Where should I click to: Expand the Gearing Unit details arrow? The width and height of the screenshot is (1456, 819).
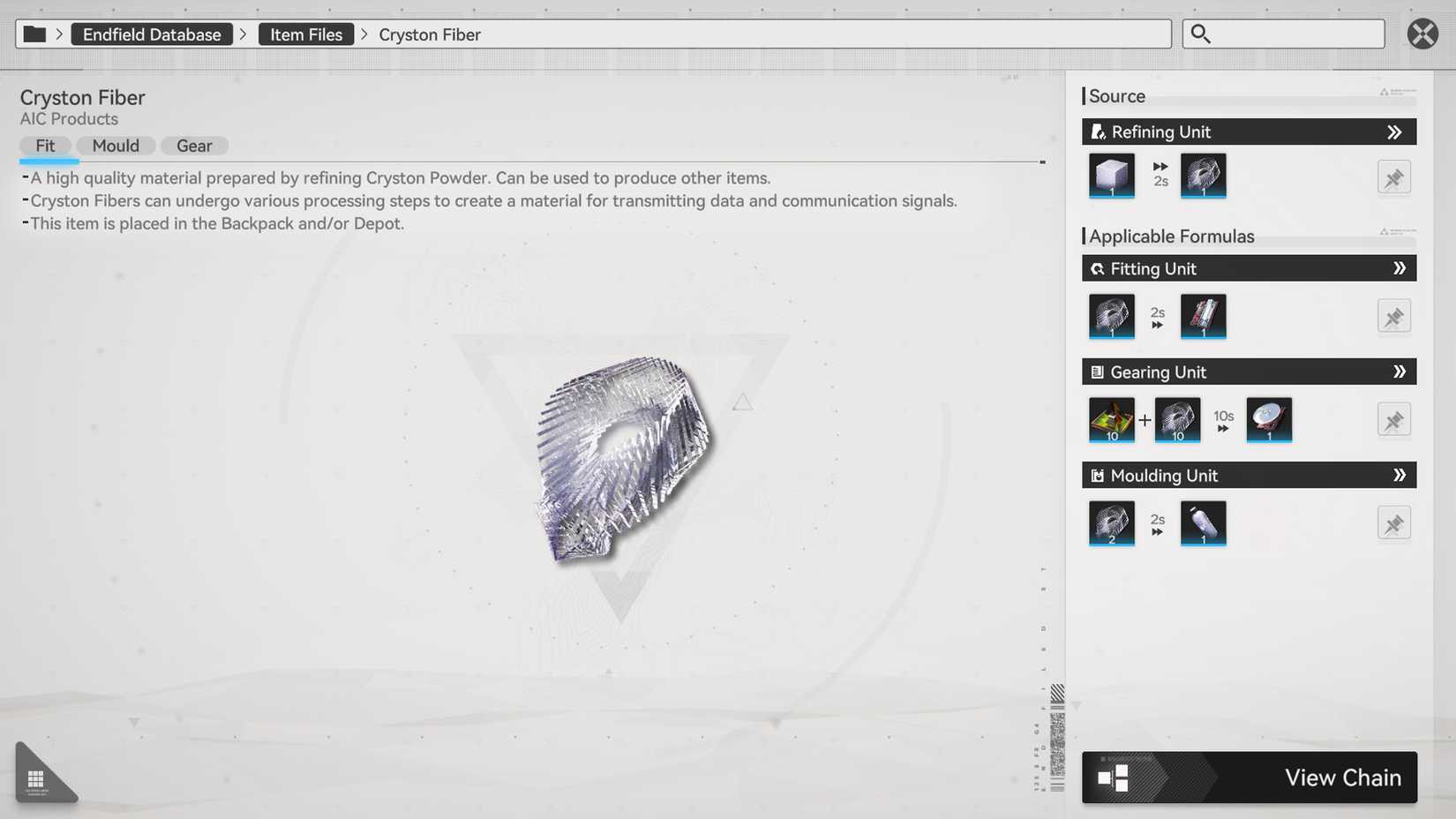(x=1400, y=372)
